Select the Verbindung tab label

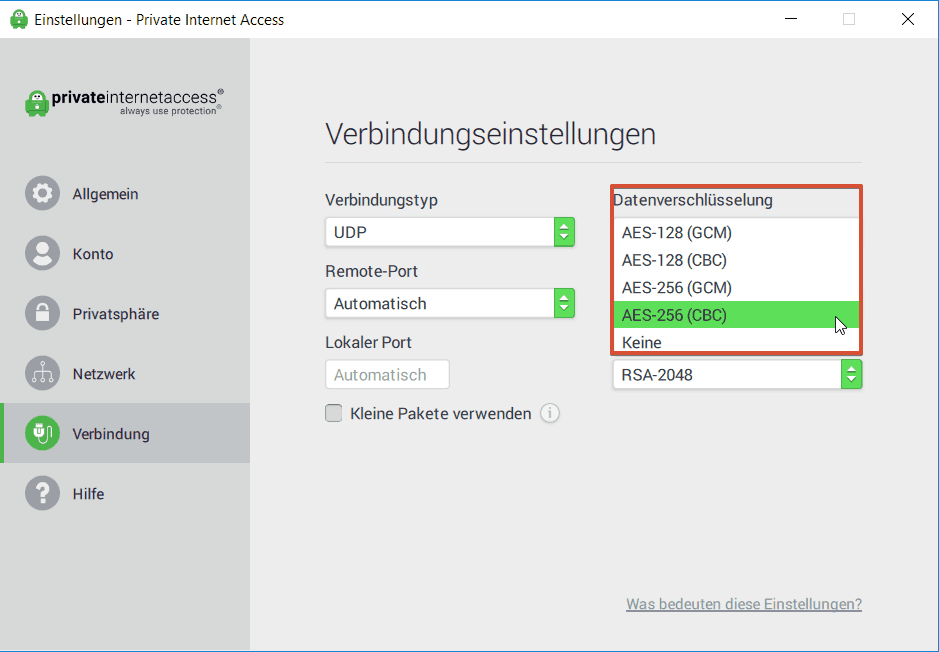click(x=111, y=433)
